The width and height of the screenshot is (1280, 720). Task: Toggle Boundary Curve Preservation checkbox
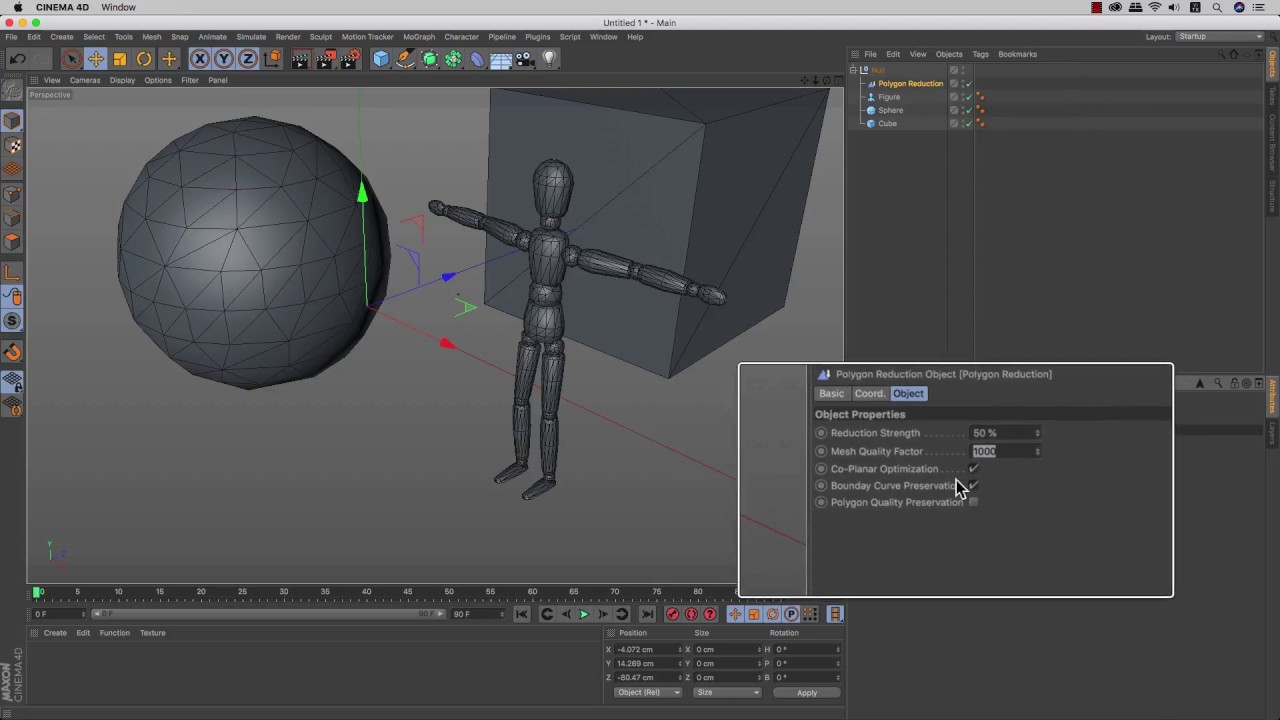973,486
